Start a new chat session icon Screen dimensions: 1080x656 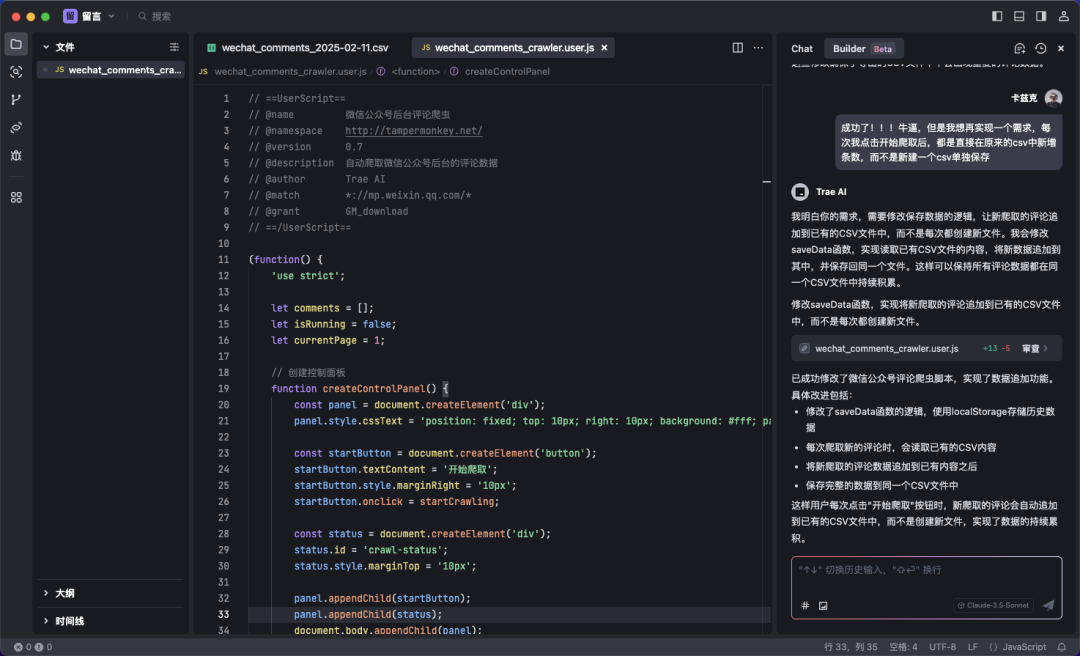(x=1020, y=48)
